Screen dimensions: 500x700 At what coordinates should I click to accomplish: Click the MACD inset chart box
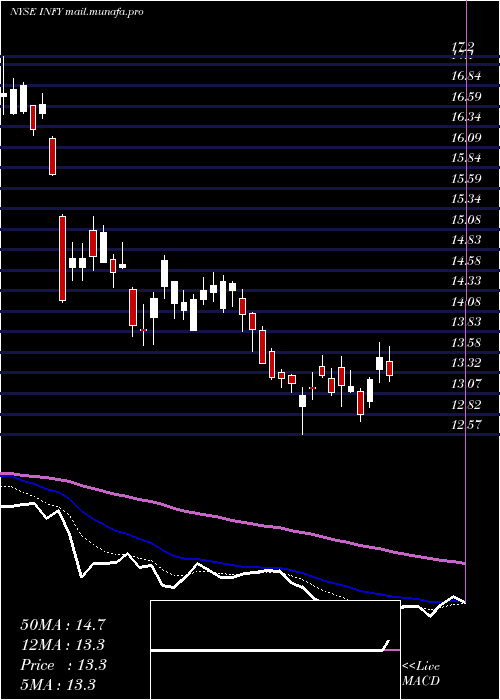coord(275,650)
